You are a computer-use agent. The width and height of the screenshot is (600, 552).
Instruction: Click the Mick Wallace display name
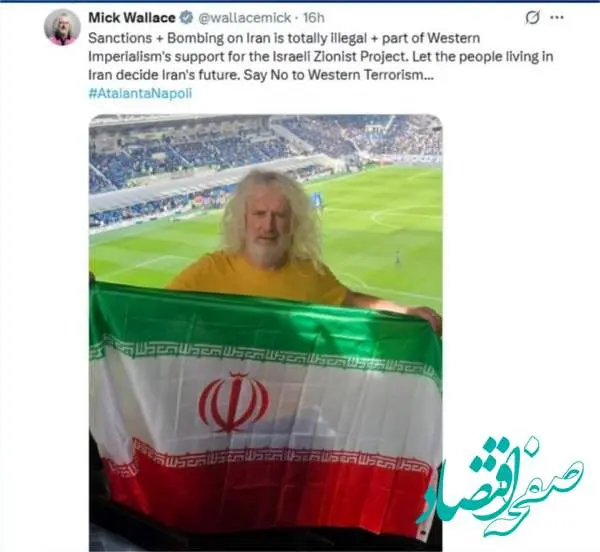(x=132, y=18)
